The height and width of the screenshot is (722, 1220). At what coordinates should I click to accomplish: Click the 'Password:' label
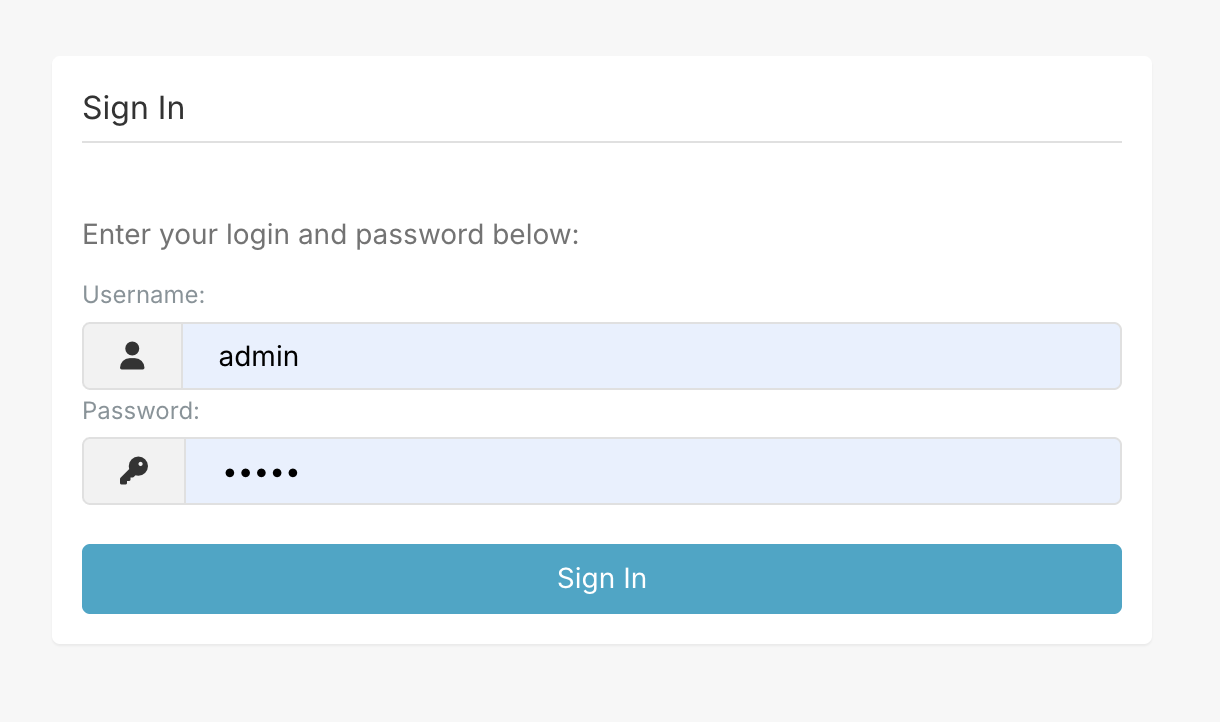(x=140, y=410)
